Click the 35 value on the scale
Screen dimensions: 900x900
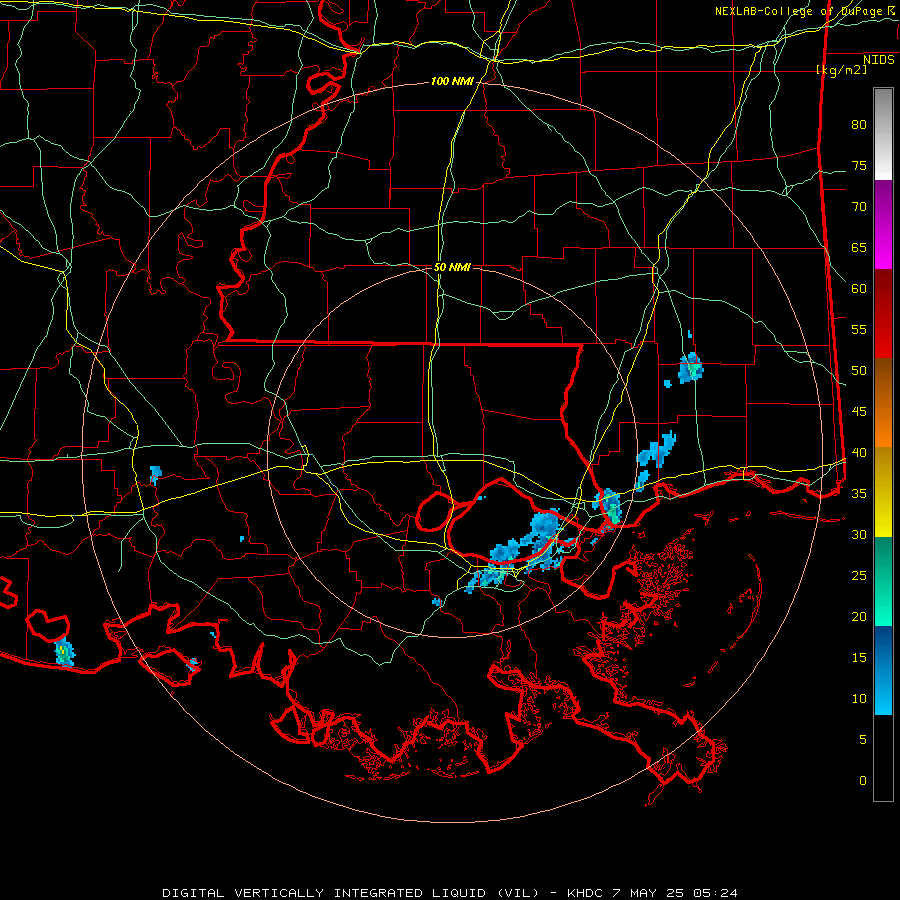(859, 494)
